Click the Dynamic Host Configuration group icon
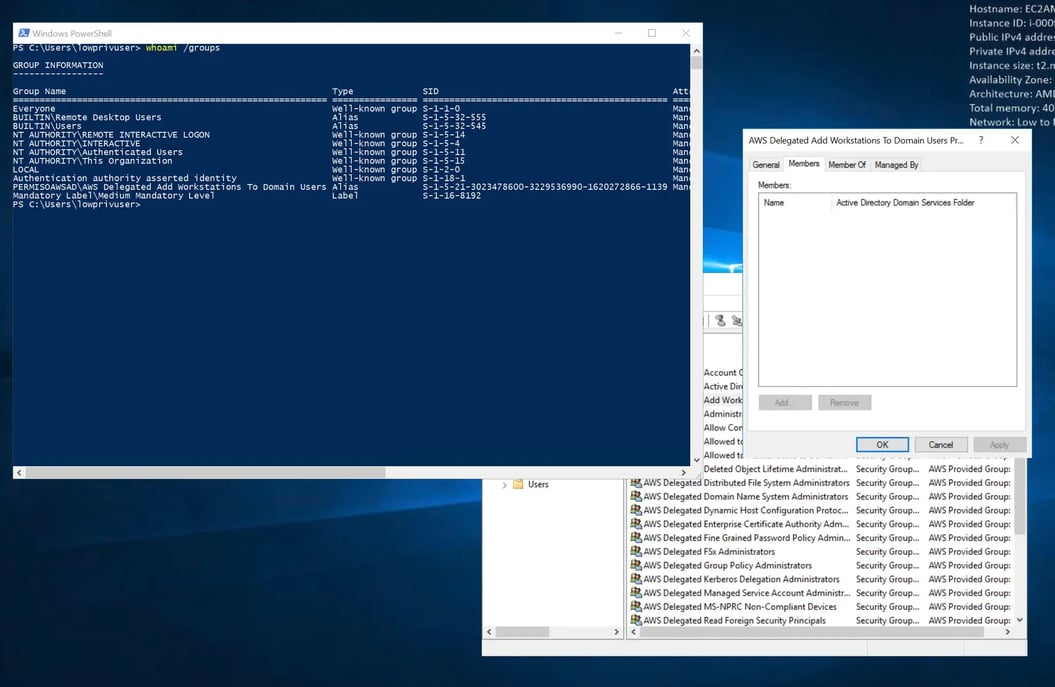Image resolution: width=1055 pixels, height=687 pixels. [636, 511]
